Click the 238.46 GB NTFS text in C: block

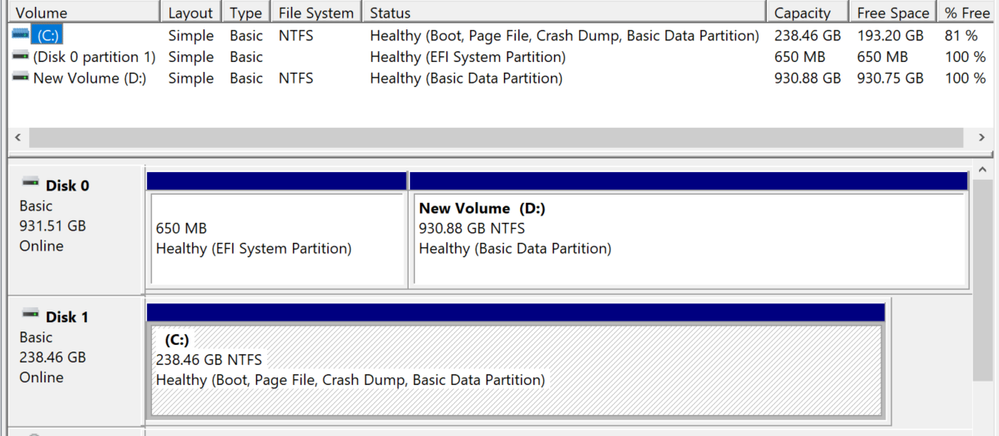[x=209, y=360]
